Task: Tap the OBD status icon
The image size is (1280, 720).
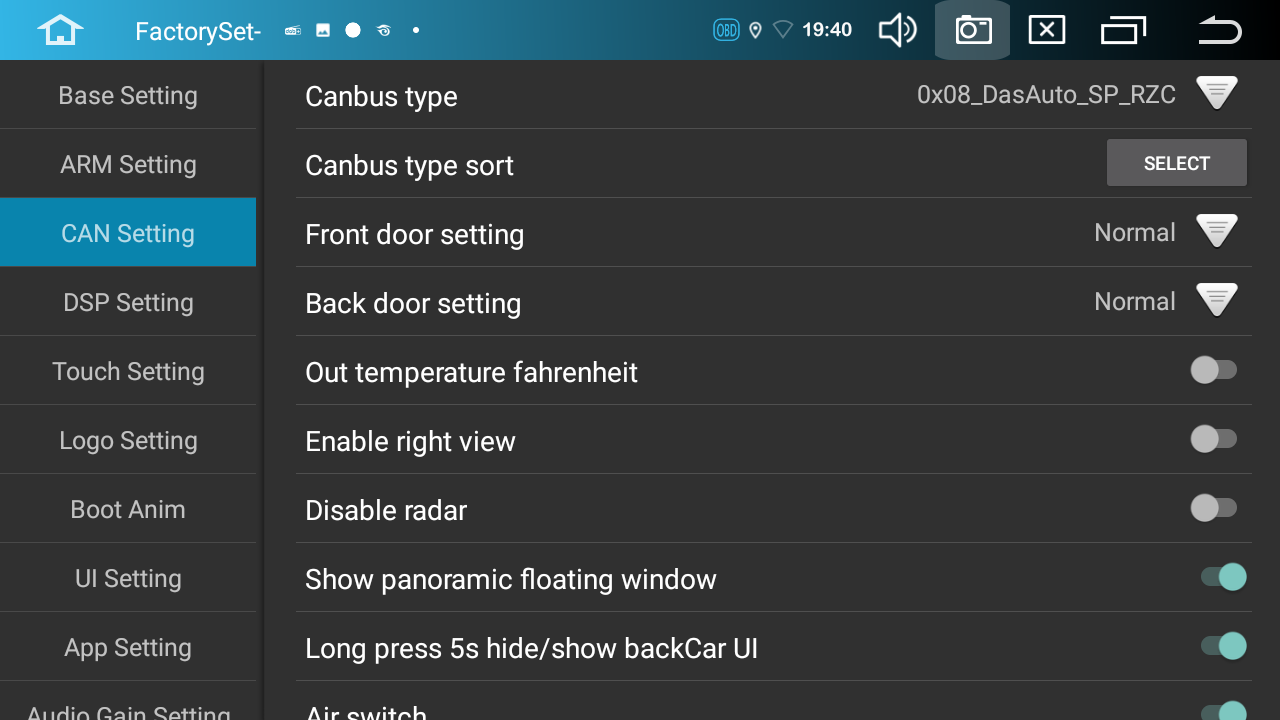Action: 726,30
